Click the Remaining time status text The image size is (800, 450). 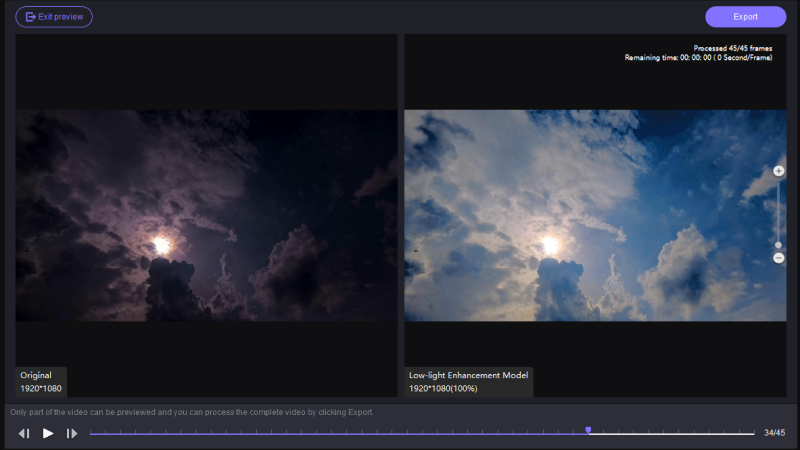click(x=698, y=58)
